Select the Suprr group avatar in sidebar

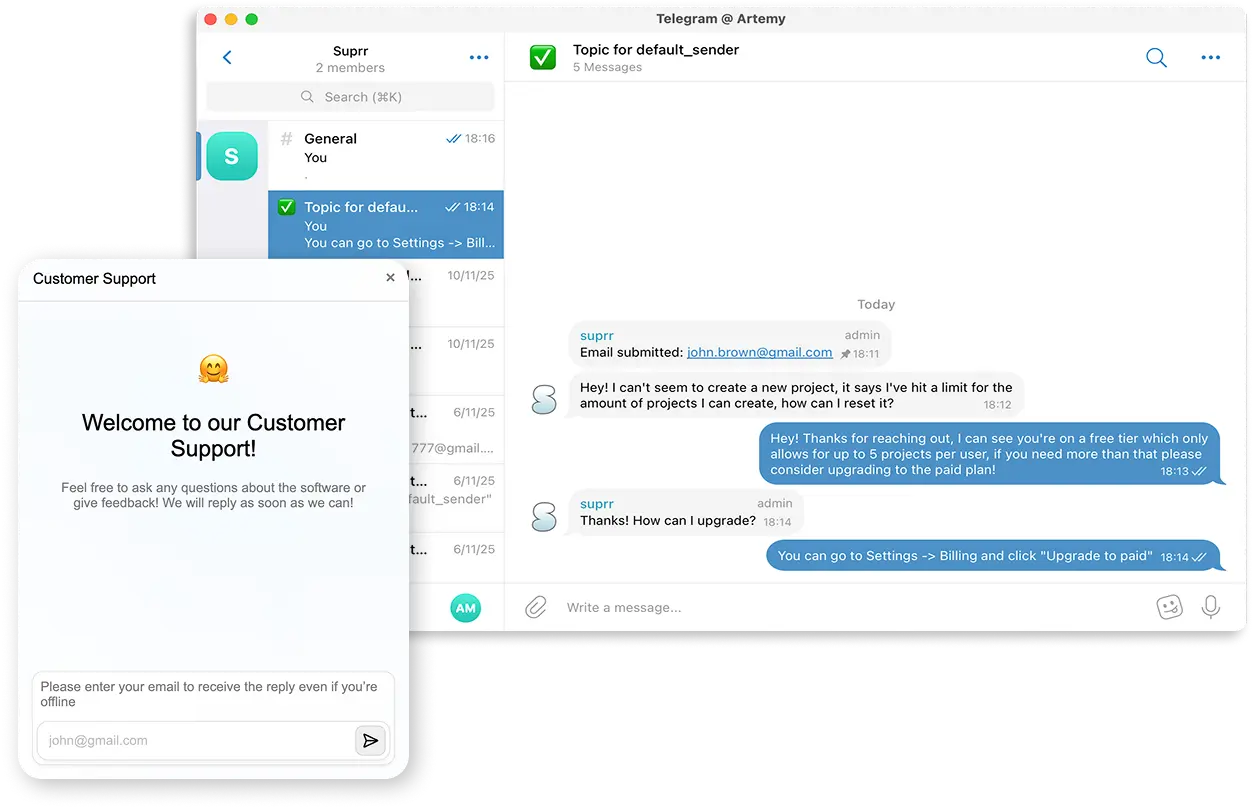pos(232,156)
